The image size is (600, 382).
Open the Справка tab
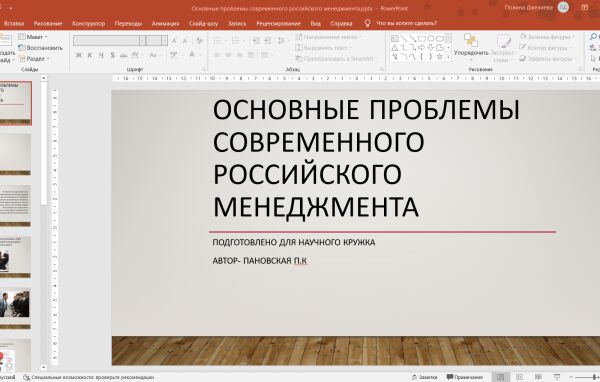[x=341, y=23]
